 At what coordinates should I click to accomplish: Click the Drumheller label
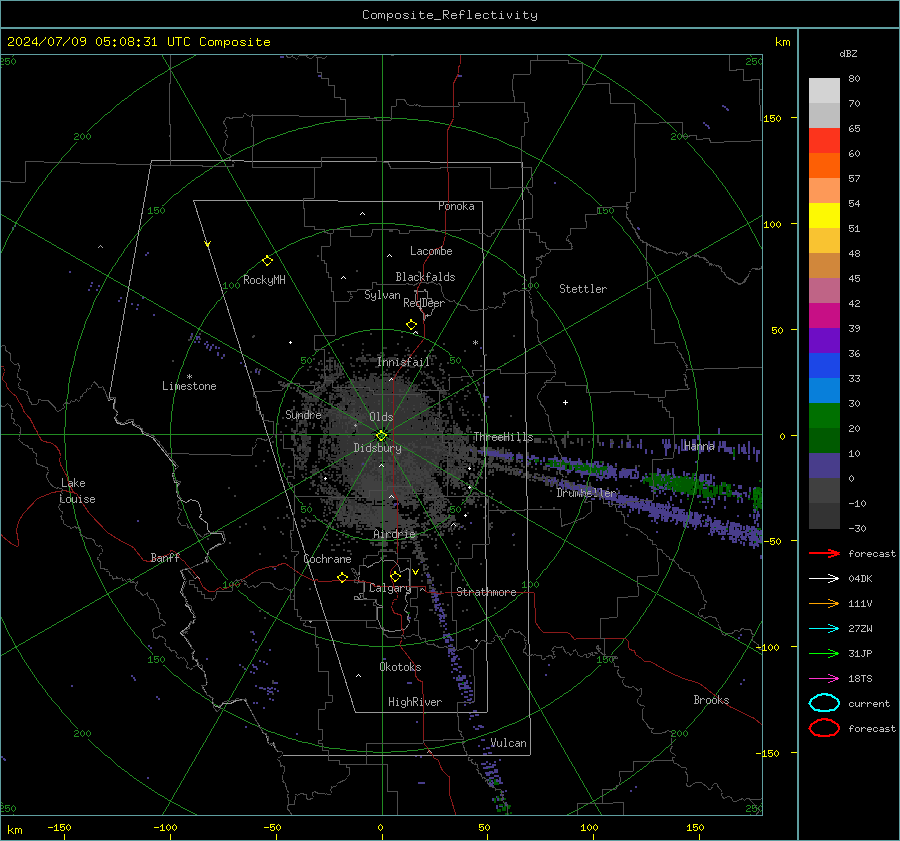[x=586, y=493]
